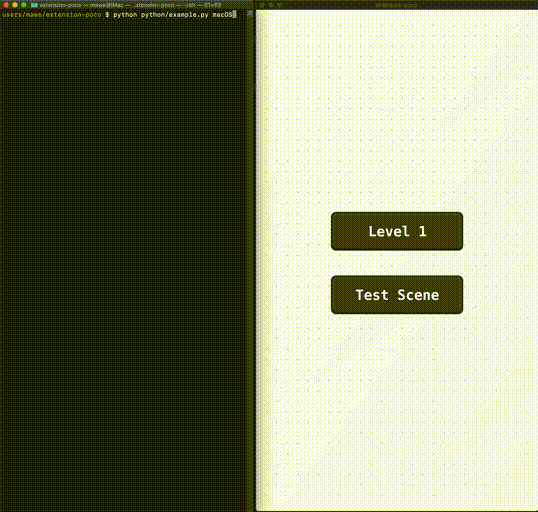This screenshot has width=538, height=512.
Task: Click the macOS argument in the command
Action: (x=222, y=14)
